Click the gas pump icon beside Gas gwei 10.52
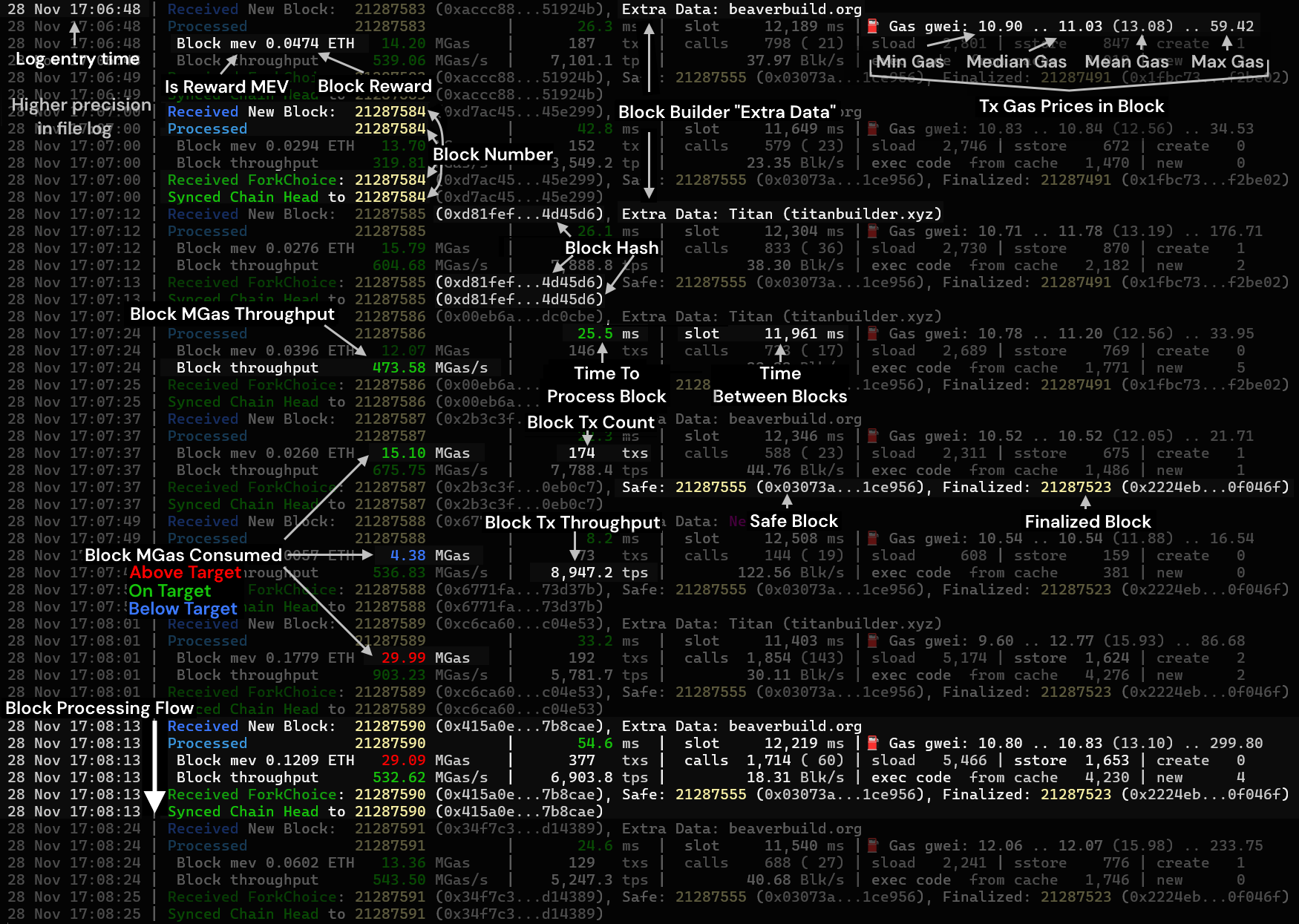The height and width of the screenshot is (924, 1299). [x=874, y=436]
